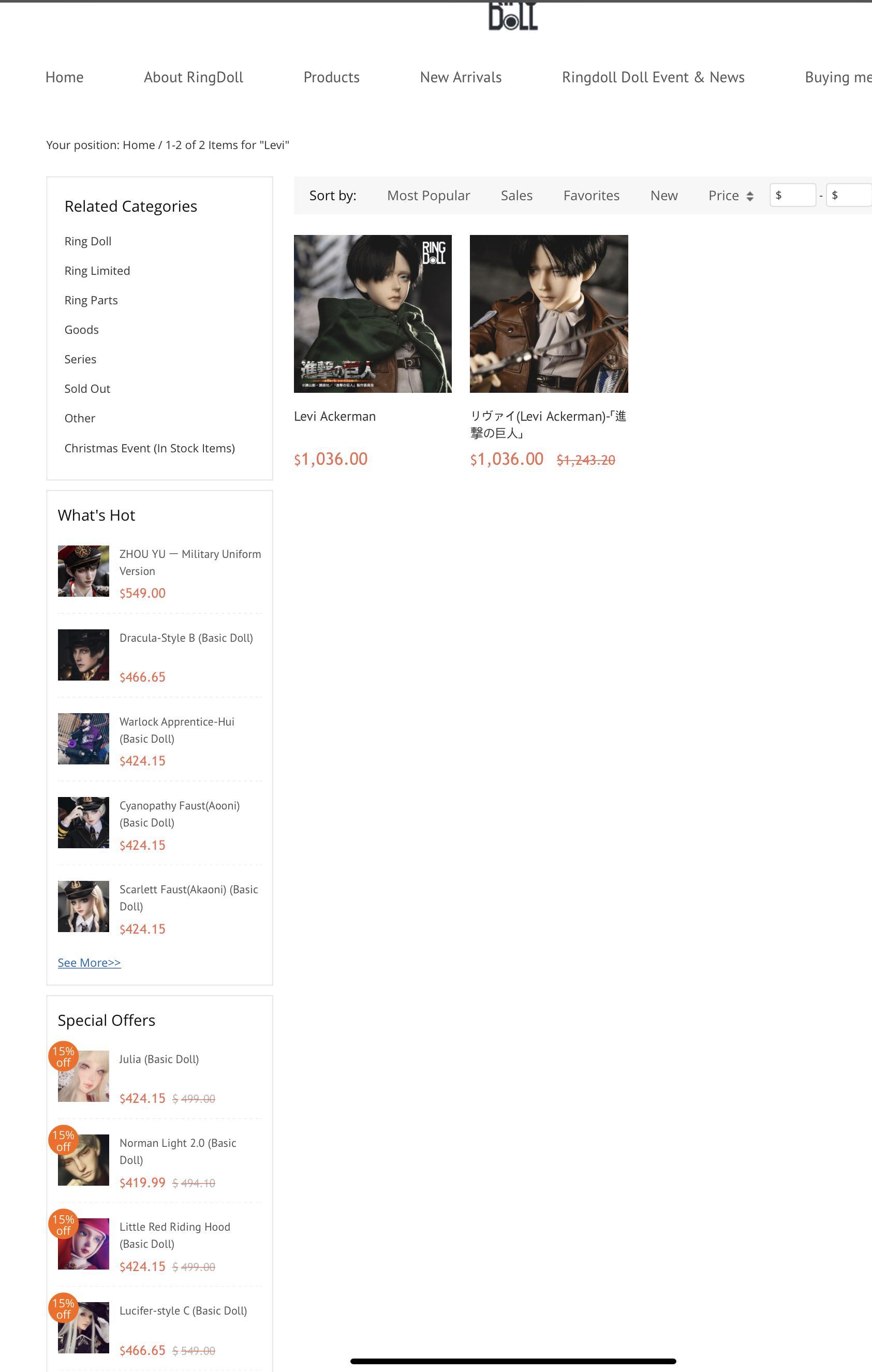The height and width of the screenshot is (1372, 872).
Task: Open About RingDoll menu item
Action: [193, 78]
